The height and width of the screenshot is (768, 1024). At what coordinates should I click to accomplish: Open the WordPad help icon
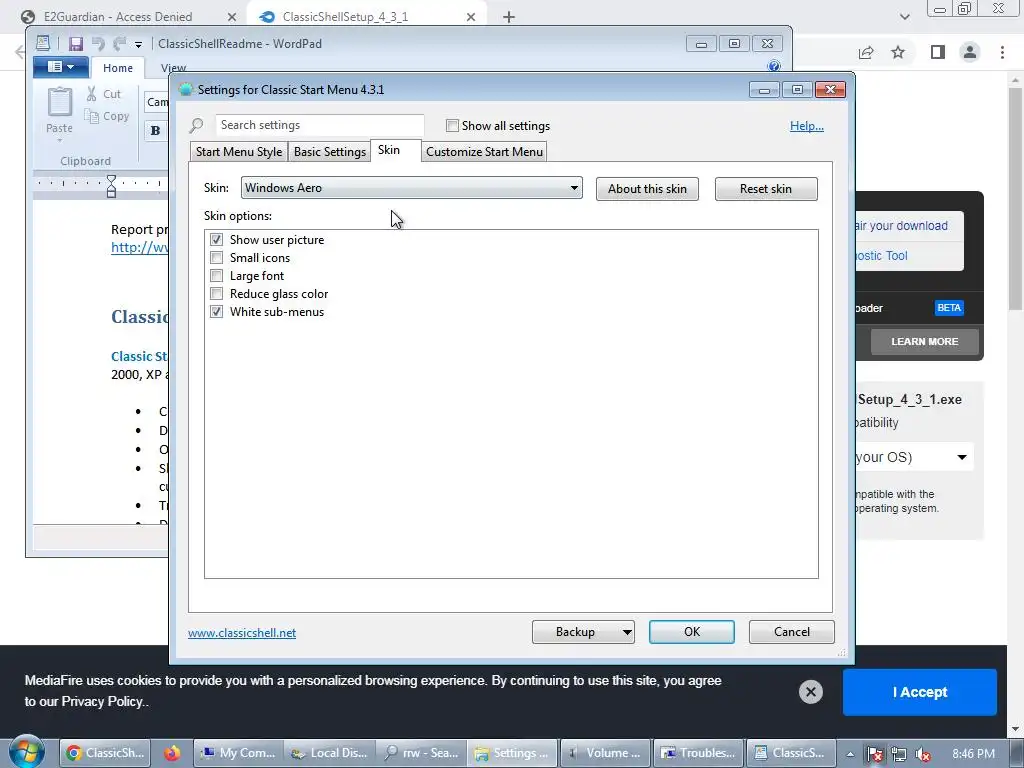click(x=774, y=65)
